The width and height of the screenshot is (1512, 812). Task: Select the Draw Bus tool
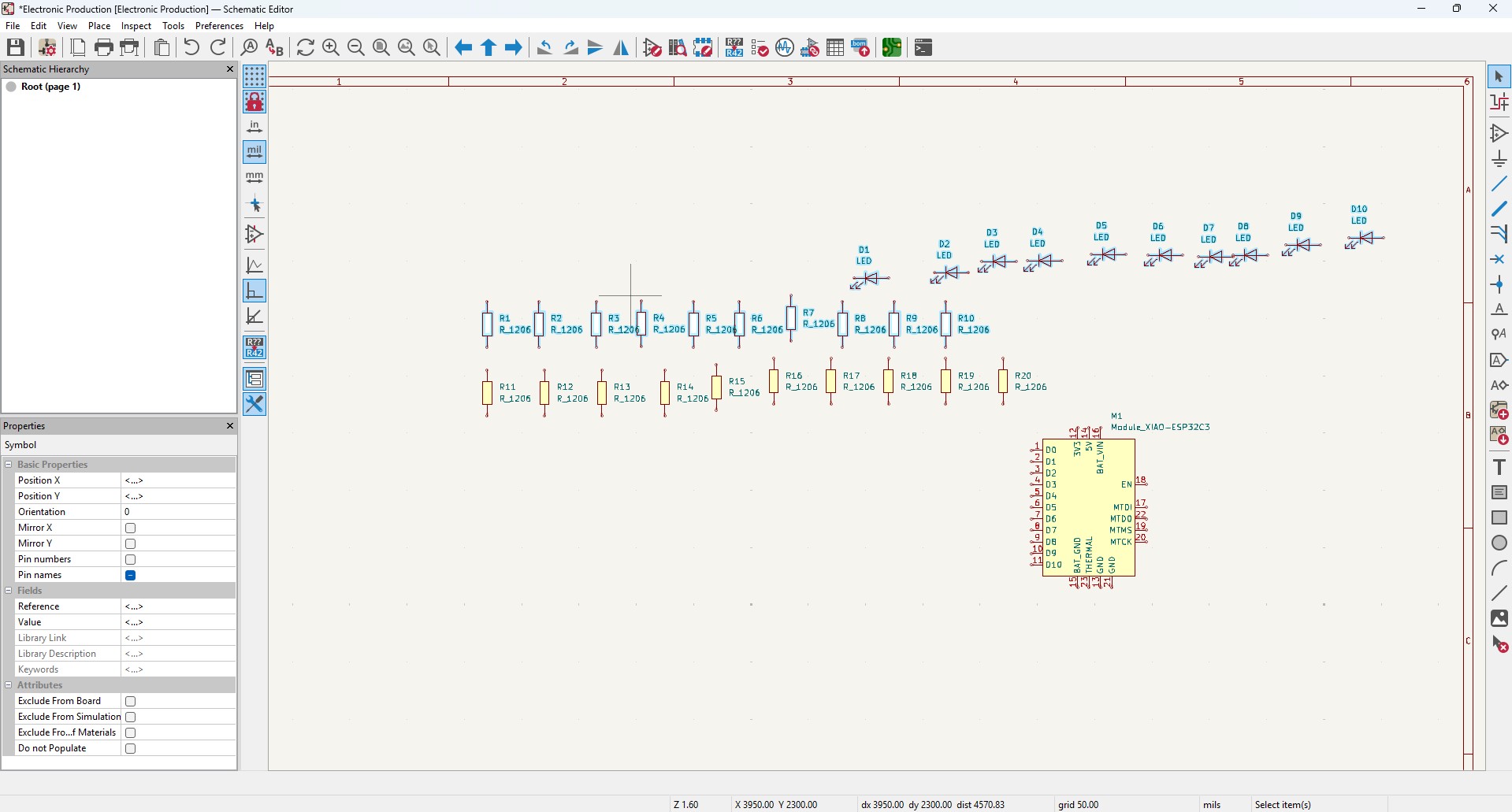coord(1499,209)
